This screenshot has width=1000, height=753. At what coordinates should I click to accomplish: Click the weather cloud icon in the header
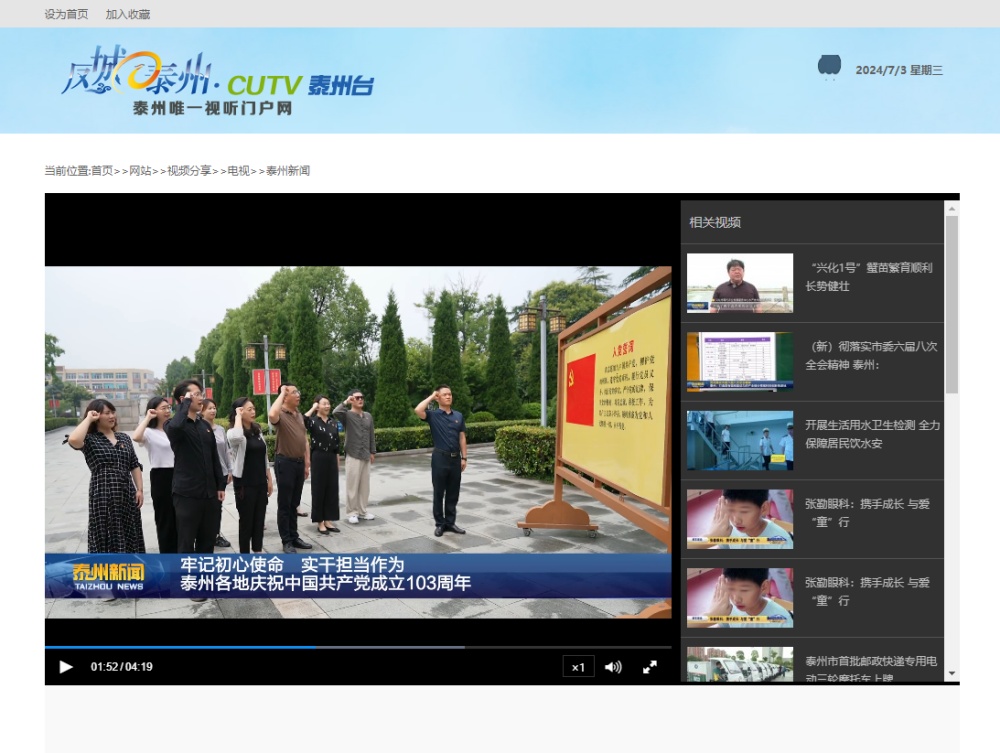coord(829,67)
